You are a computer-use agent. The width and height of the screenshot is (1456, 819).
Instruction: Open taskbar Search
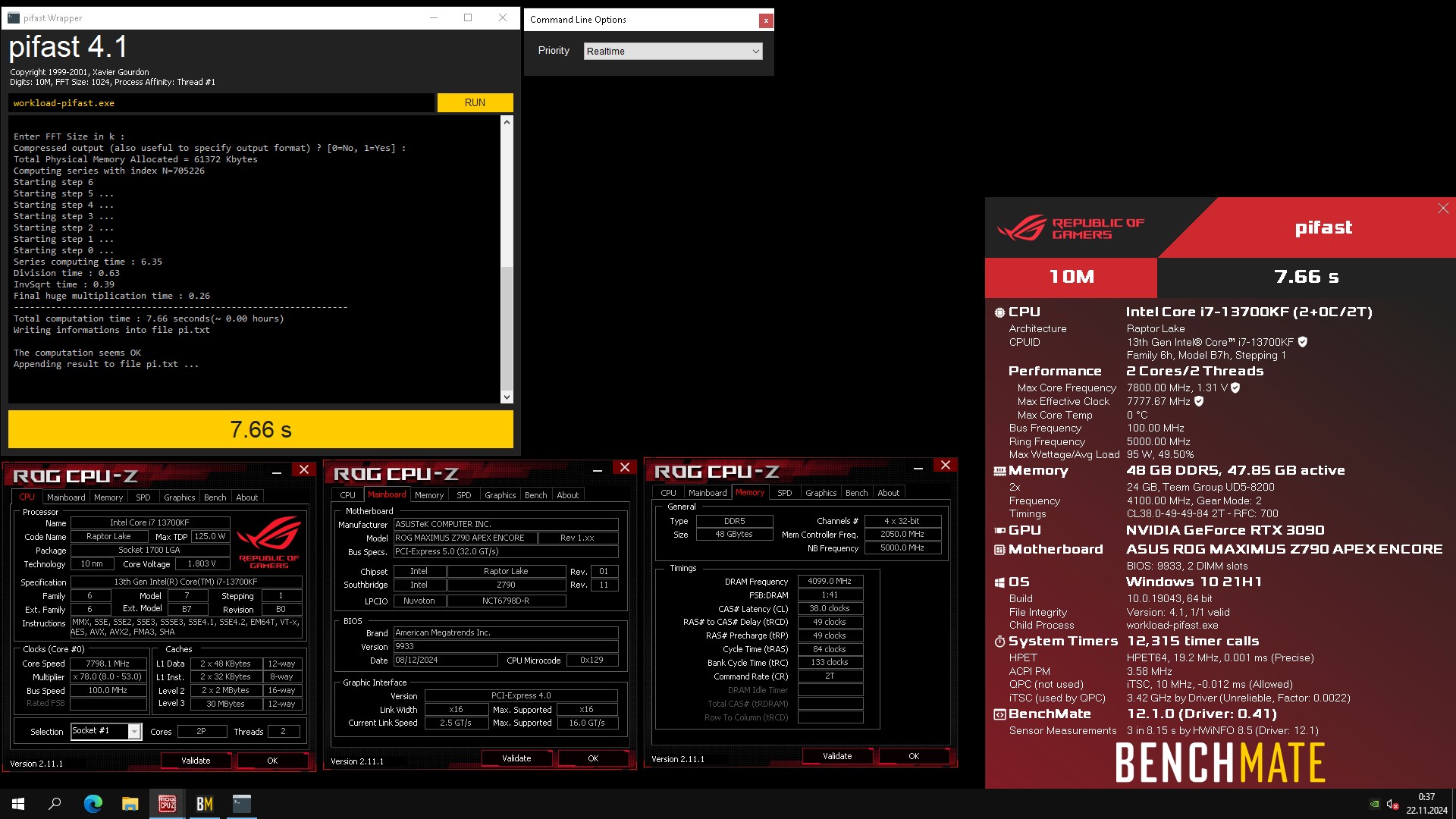pyautogui.click(x=55, y=804)
